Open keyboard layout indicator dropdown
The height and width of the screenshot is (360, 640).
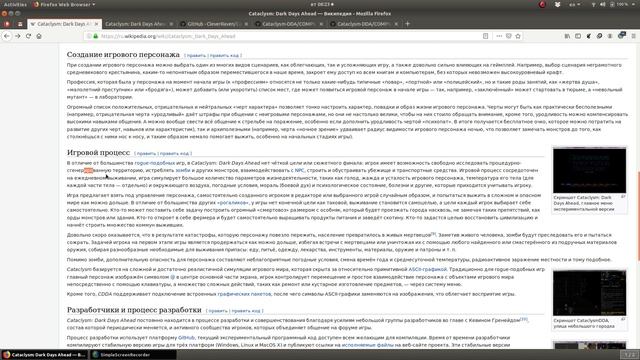pyautogui.click(x=574, y=4)
